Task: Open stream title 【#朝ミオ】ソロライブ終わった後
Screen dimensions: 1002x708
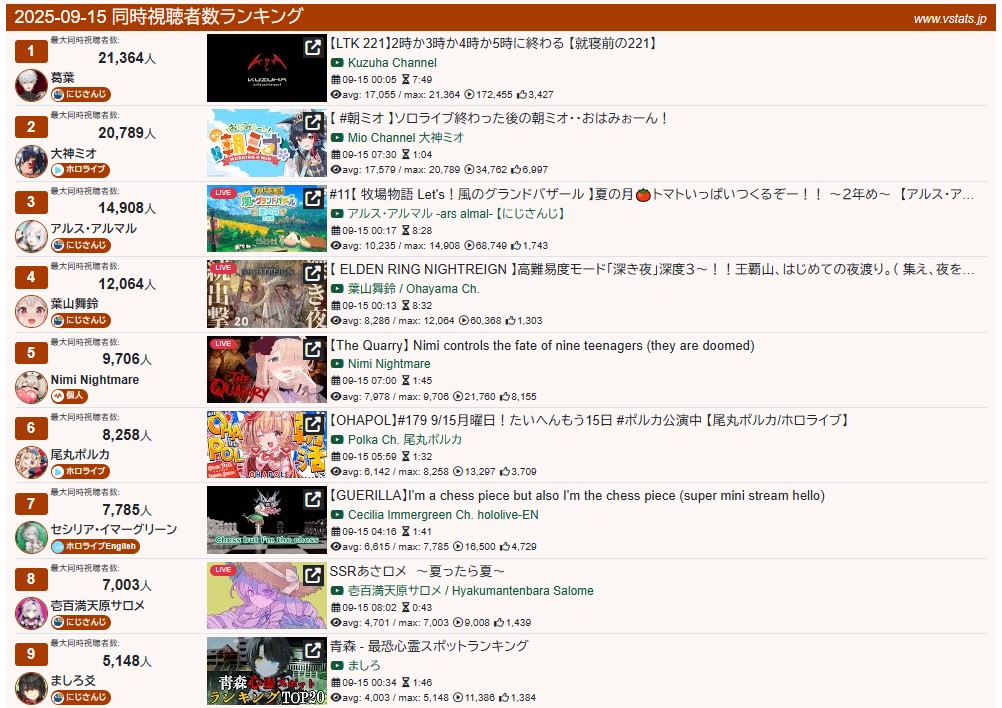Action: 498,118
